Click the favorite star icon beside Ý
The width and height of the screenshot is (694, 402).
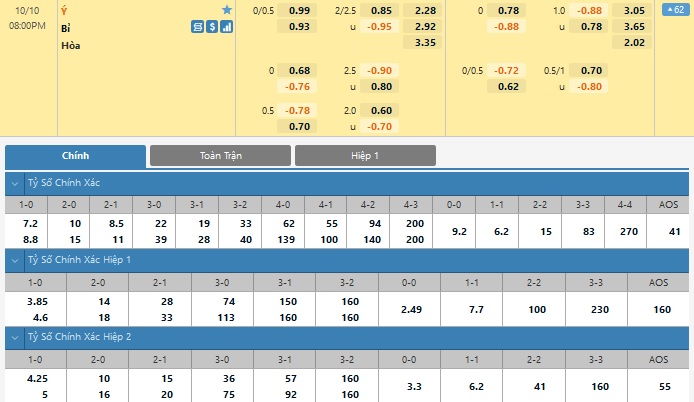click(226, 10)
